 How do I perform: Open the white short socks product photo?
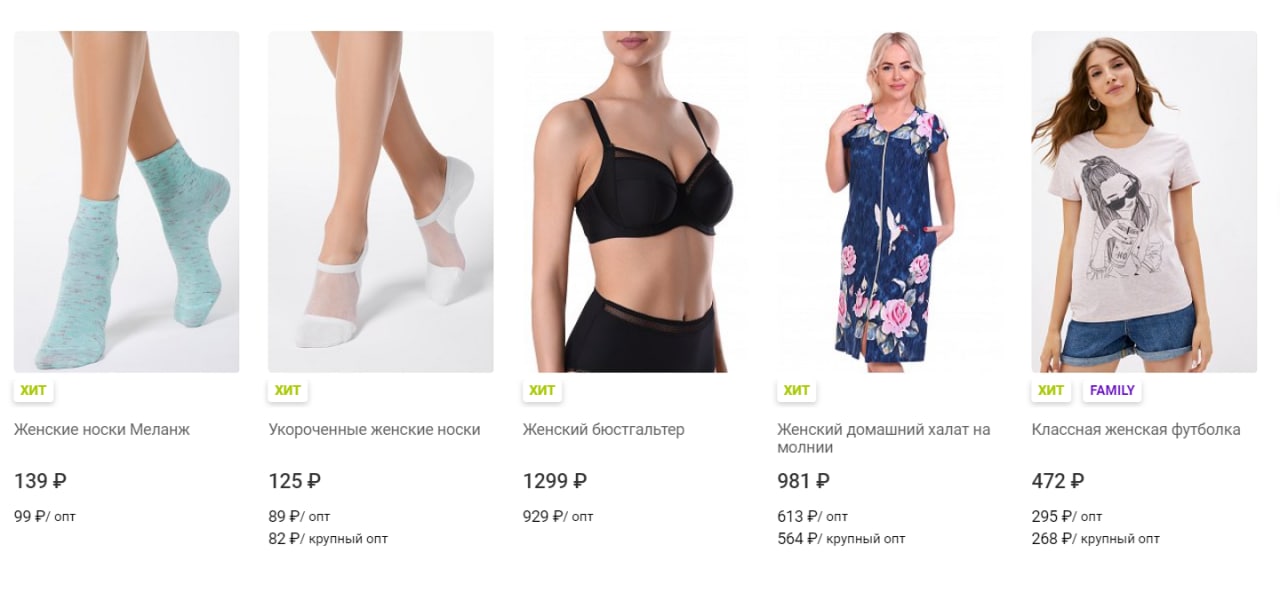pos(381,202)
